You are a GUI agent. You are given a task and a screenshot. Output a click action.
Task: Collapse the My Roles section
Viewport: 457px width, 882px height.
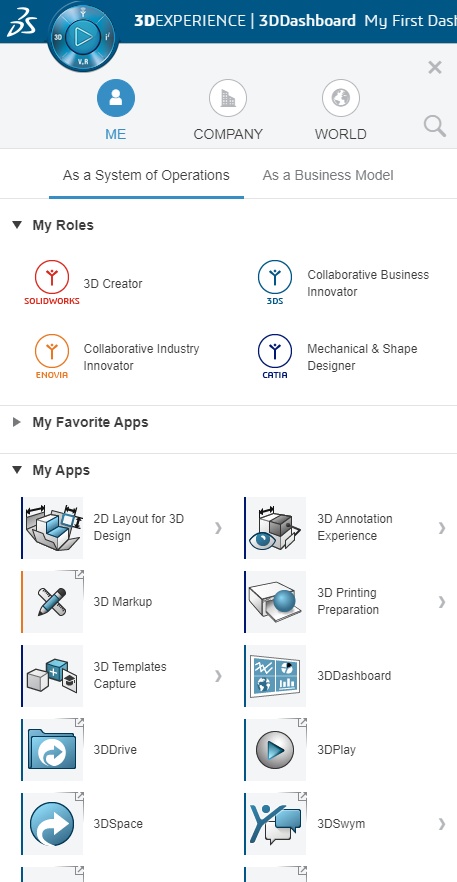17,225
